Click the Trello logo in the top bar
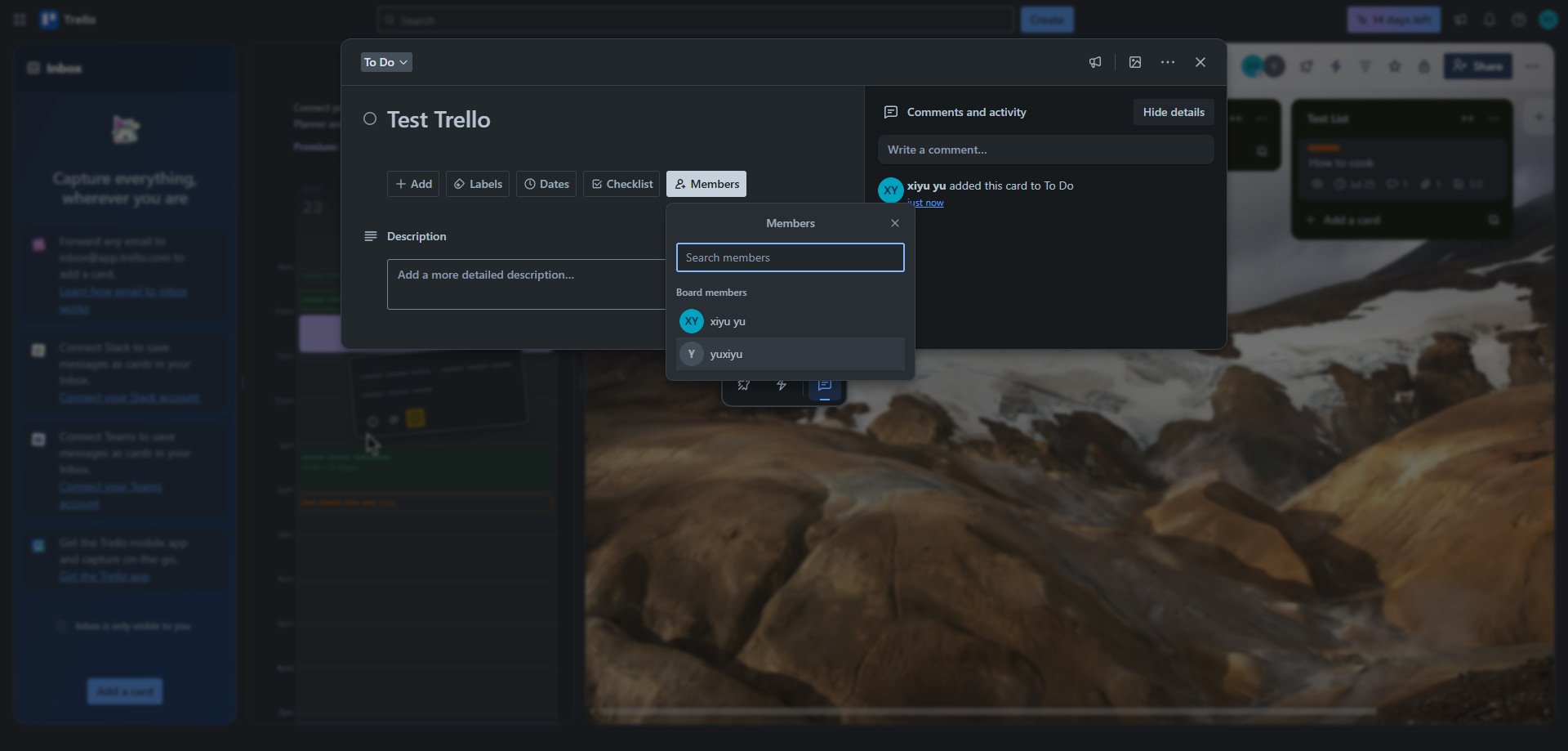The height and width of the screenshot is (751, 1568). click(x=69, y=20)
